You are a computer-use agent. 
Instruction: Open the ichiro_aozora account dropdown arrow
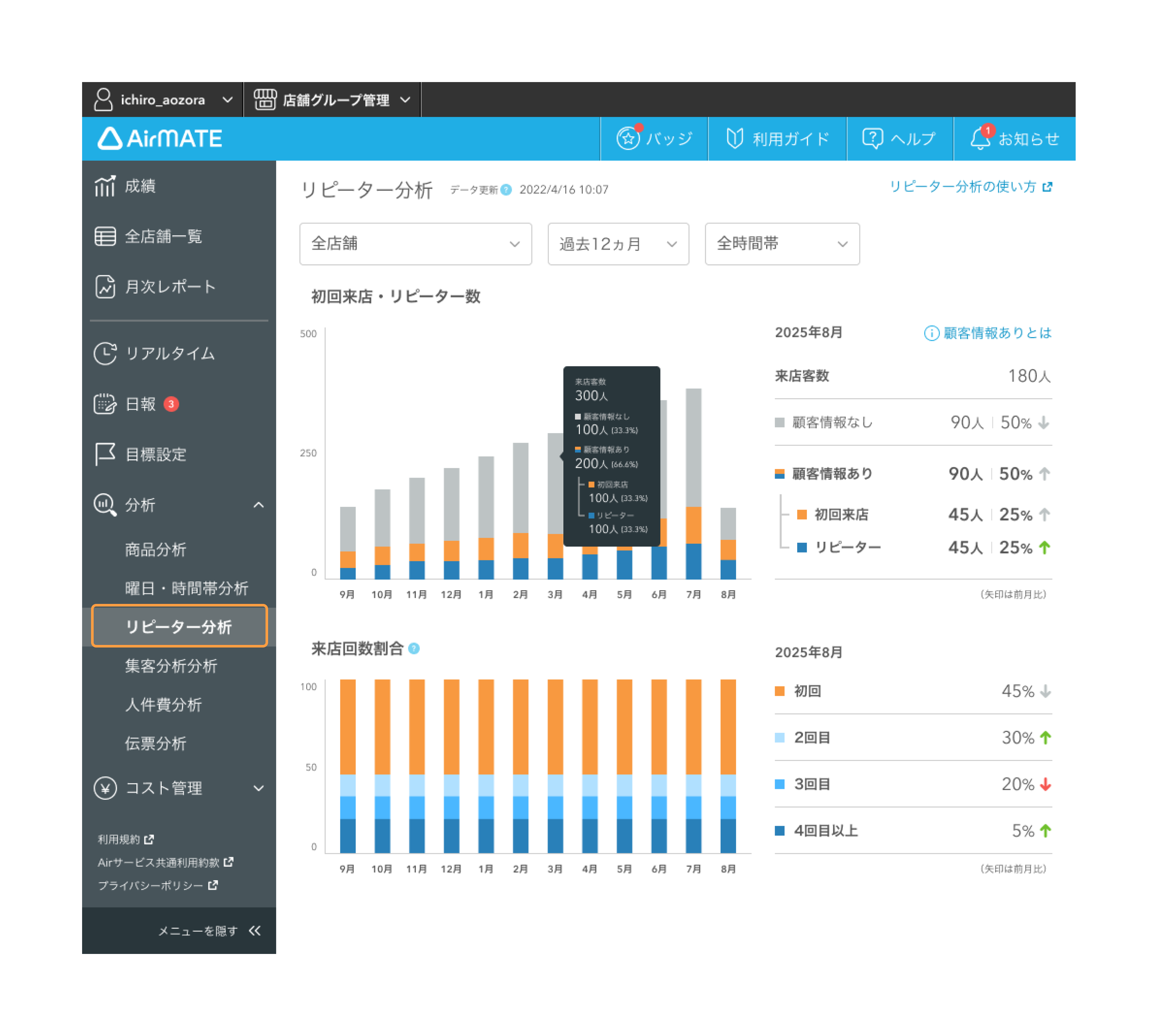227,100
